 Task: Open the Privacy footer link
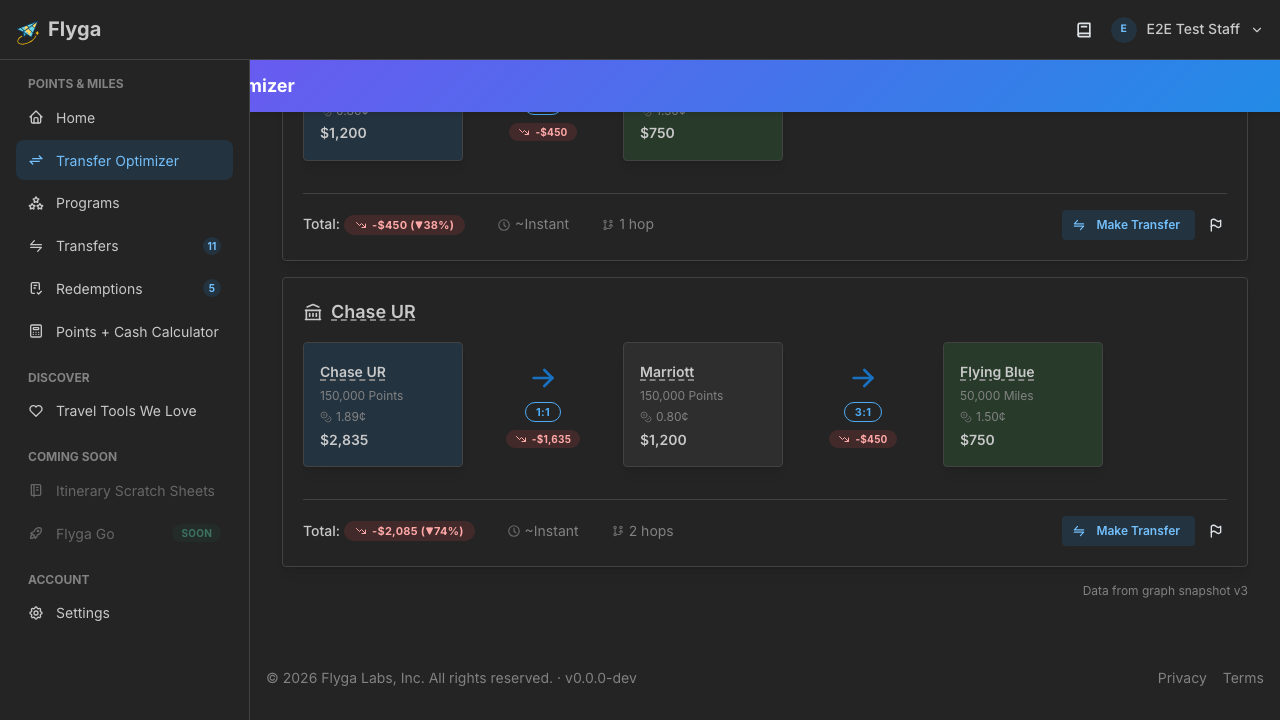(1182, 678)
